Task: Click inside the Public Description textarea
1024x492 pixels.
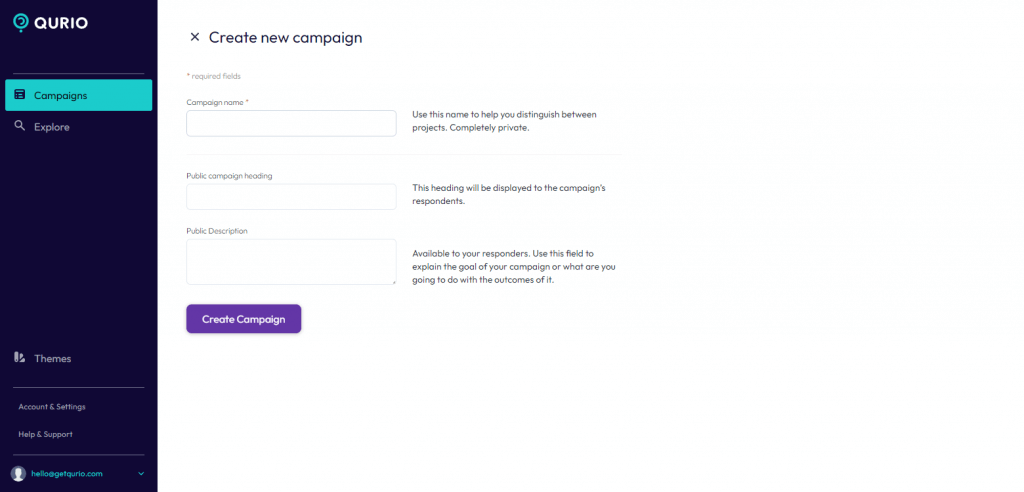Action: click(291, 262)
